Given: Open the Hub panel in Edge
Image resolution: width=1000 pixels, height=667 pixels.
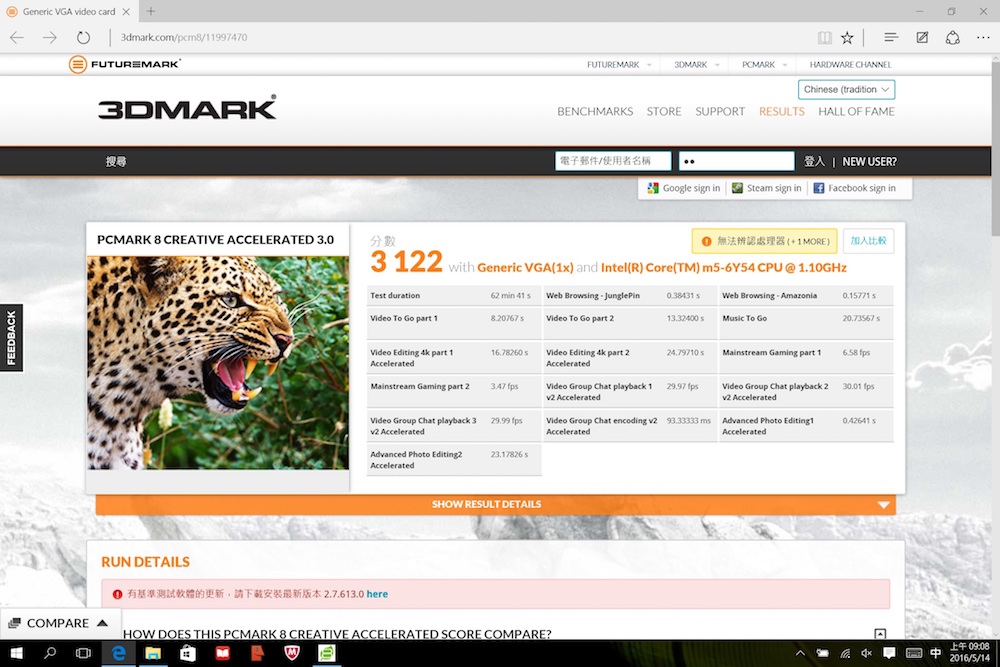Looking at the screenshot, I should click(x=891, y=37).
